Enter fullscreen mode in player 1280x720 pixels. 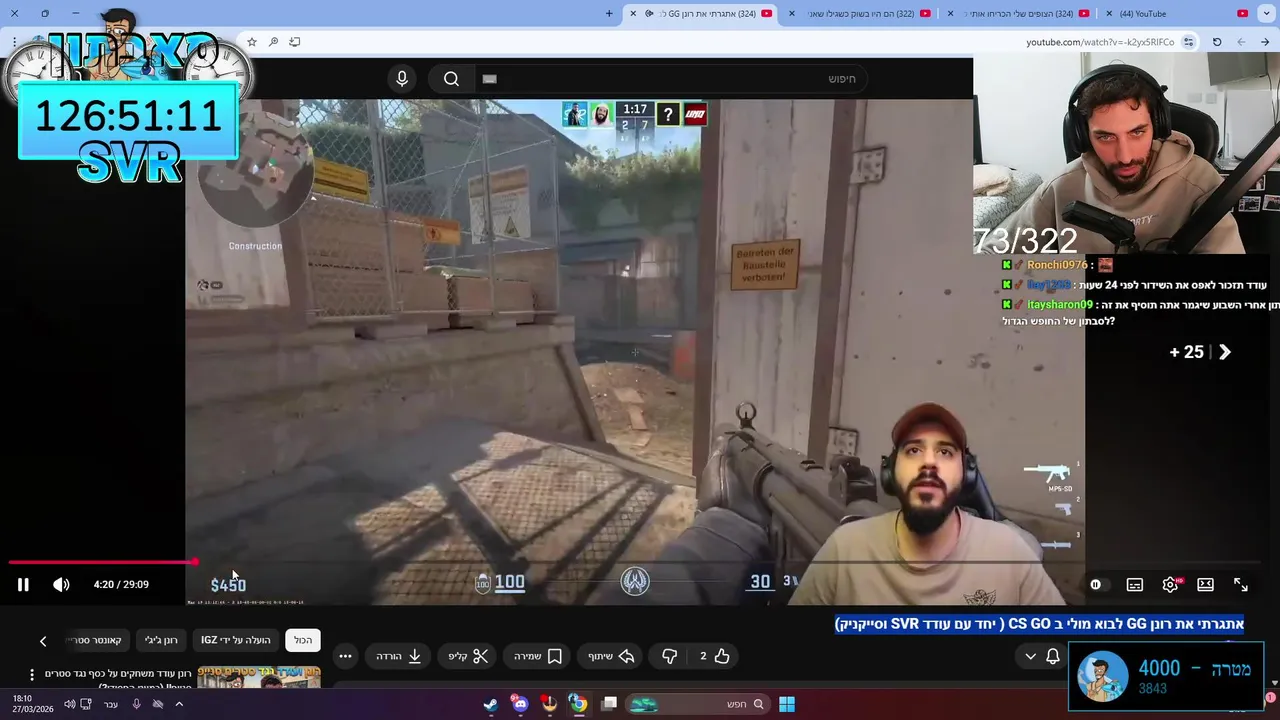1241,585
